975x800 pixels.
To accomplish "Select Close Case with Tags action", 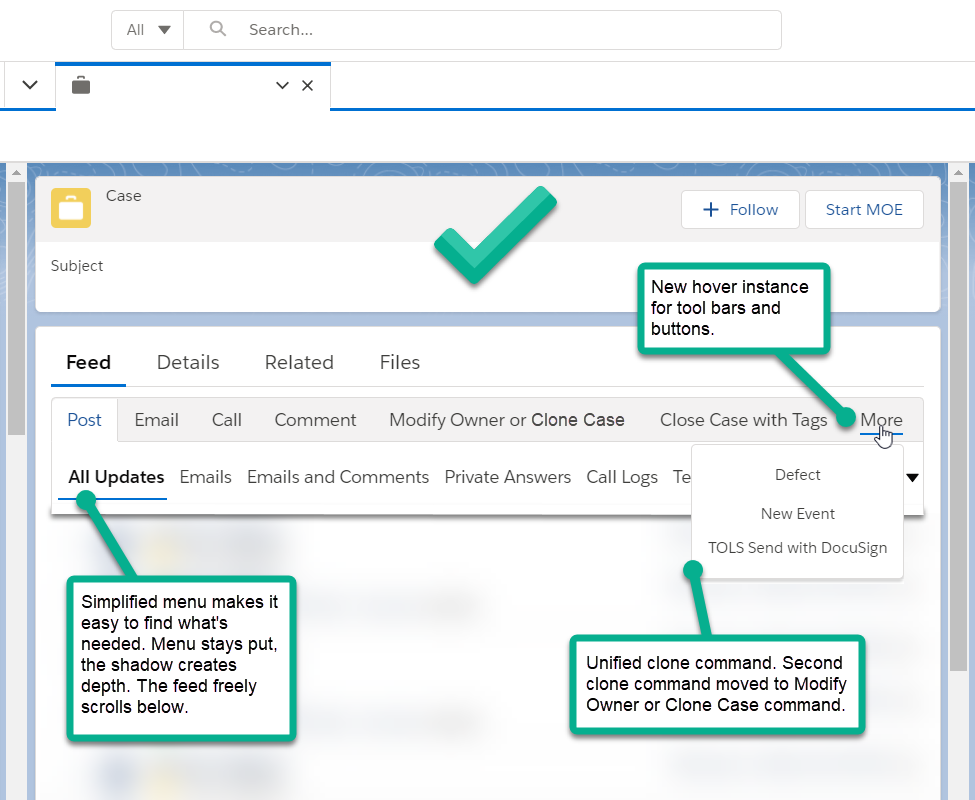I will (743, 420).
